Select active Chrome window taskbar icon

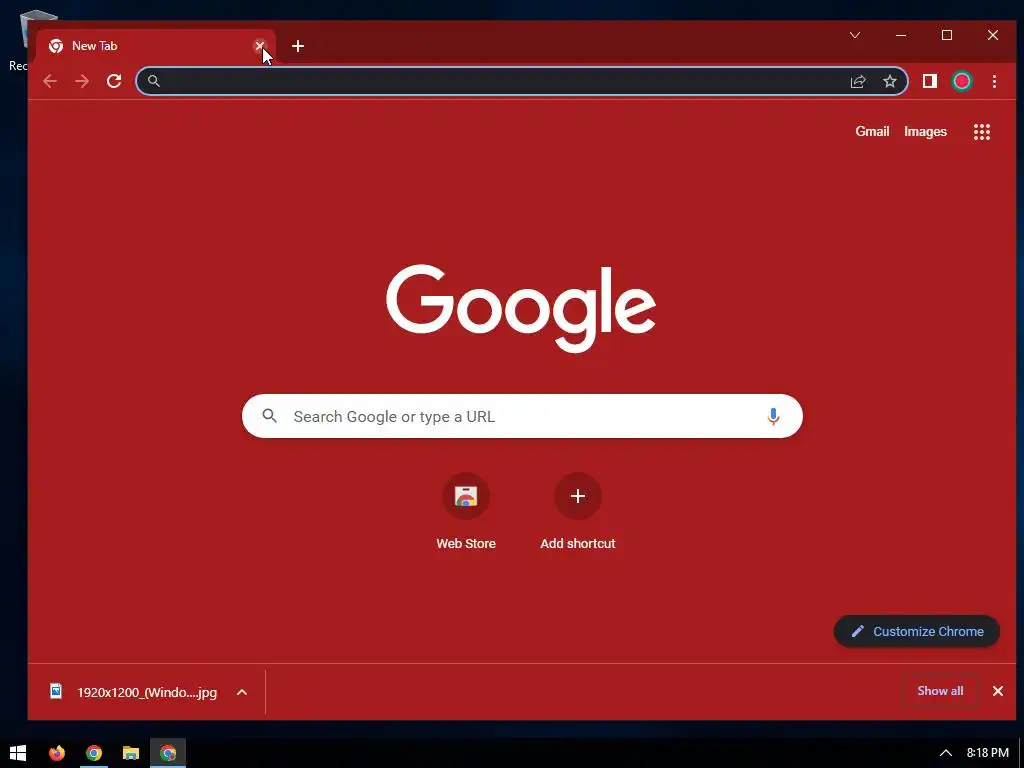click(168, 753)
